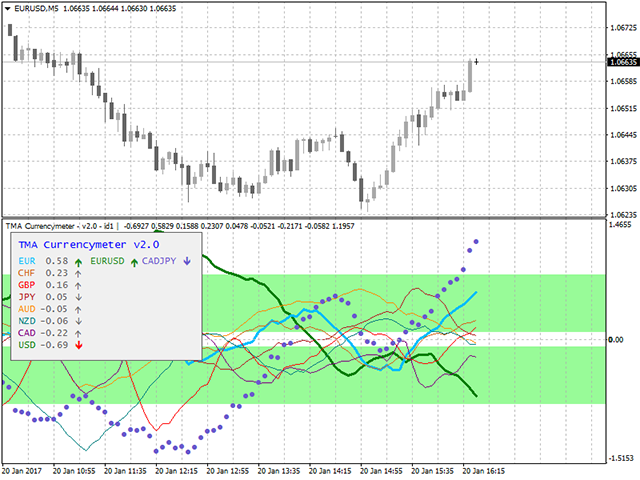Click the 1.06445 price axis label
The height and width of the screenshot is (480, 640).
(623, 135)
